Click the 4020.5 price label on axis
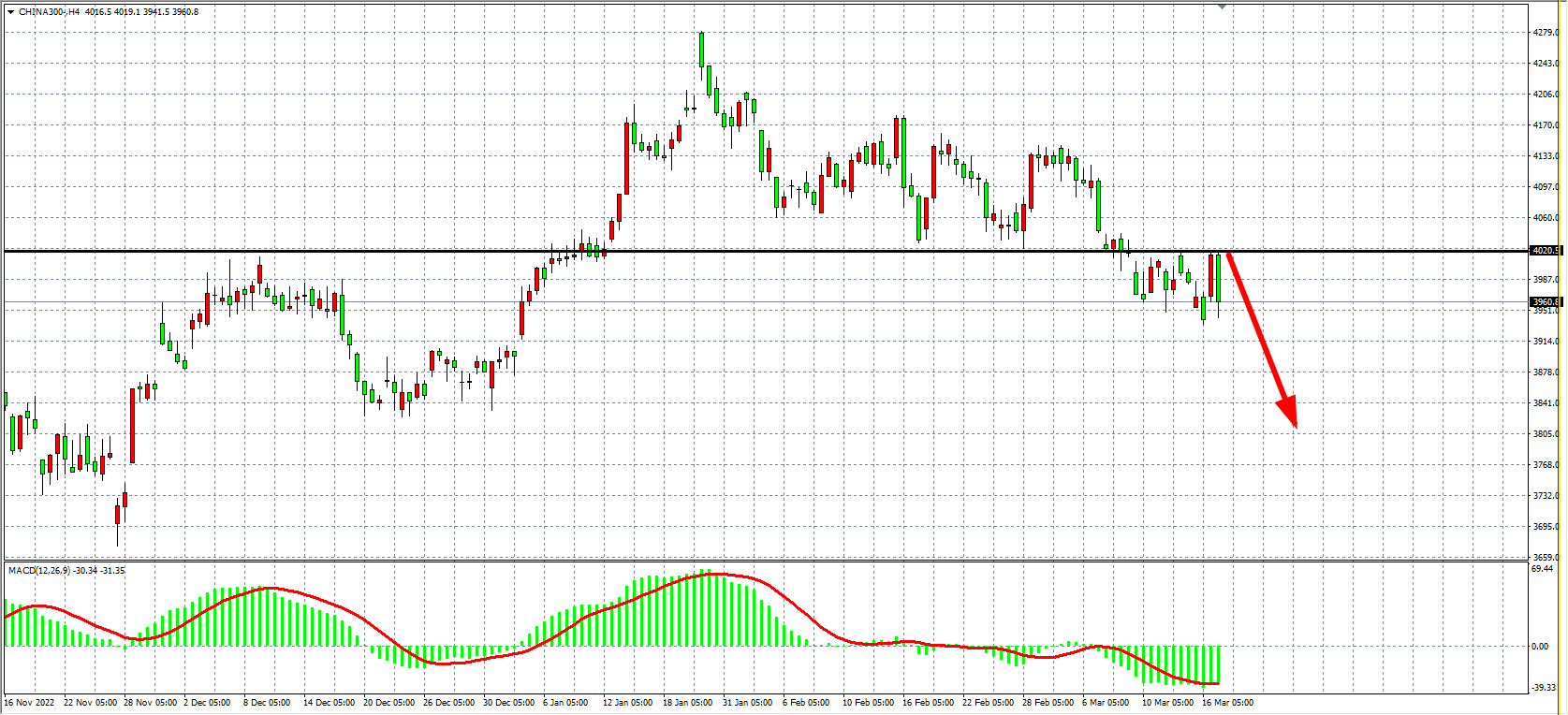The image size is (1568, 715). pyautogui.click(x=1545, y=251)
